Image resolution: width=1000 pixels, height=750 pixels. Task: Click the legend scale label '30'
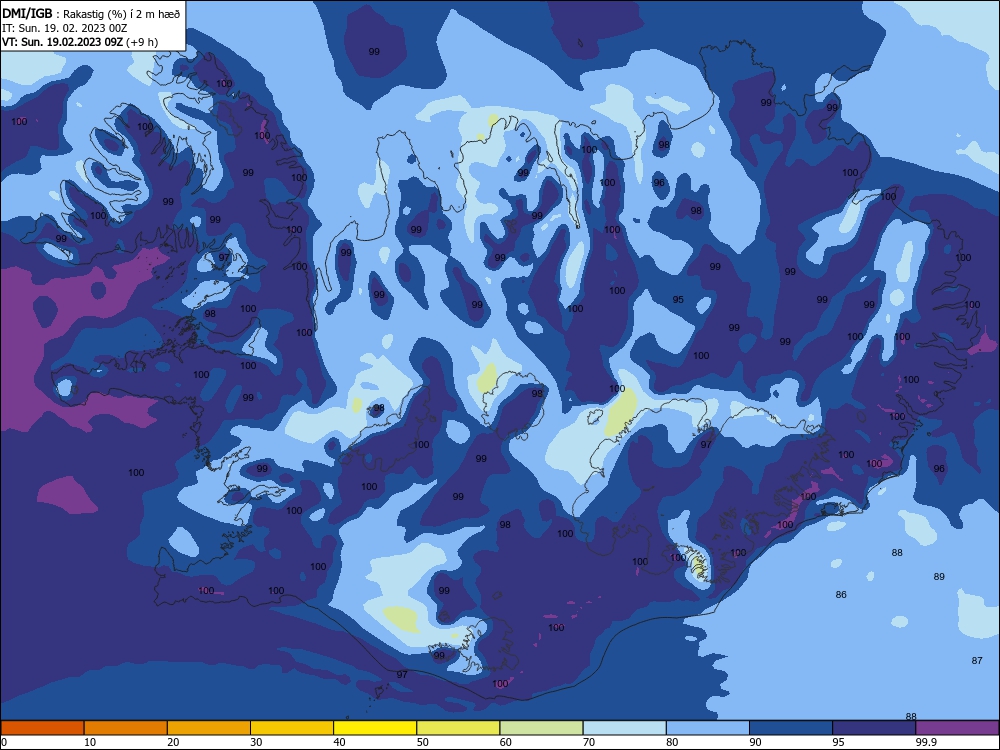pyautogui.click(x=256, y=742)
